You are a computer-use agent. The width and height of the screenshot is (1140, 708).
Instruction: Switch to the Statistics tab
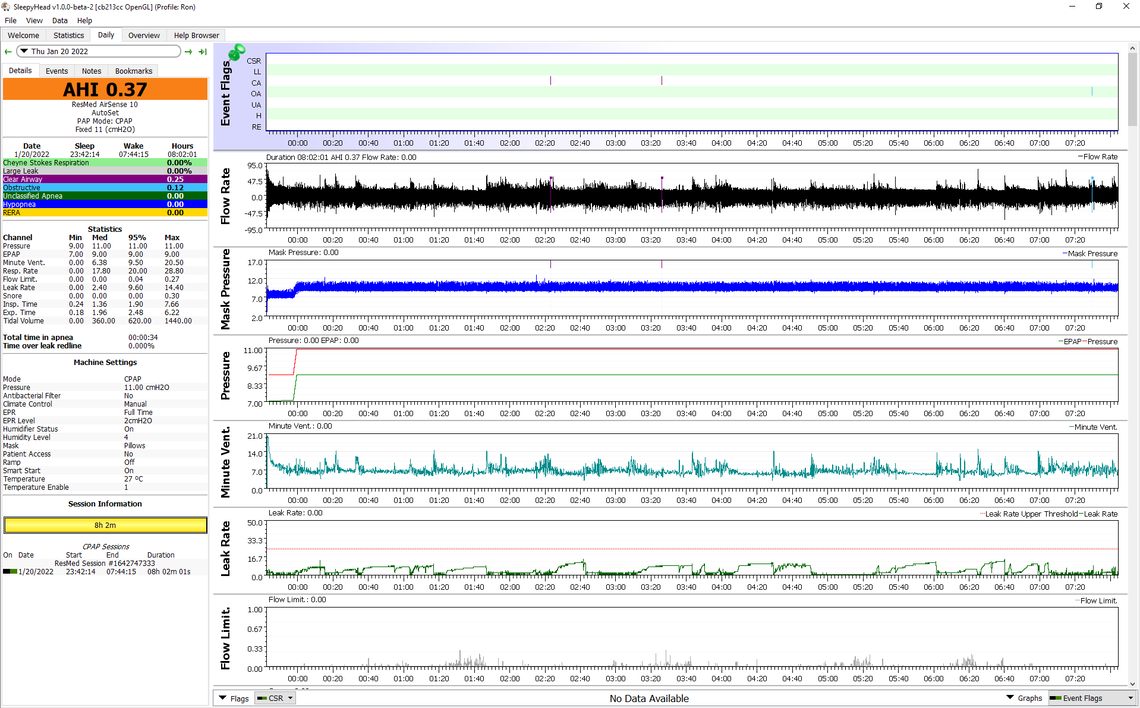pos(68,35)
